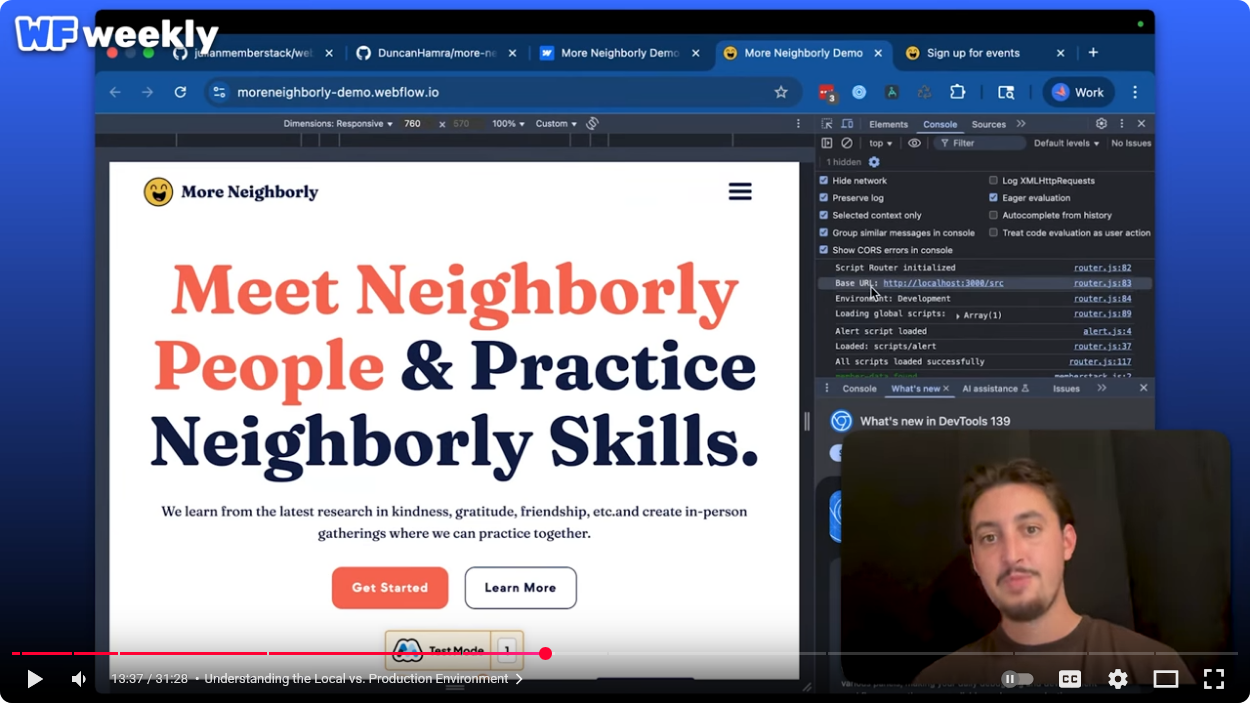
Task: Uncheck Hide network
Action: 824,181
